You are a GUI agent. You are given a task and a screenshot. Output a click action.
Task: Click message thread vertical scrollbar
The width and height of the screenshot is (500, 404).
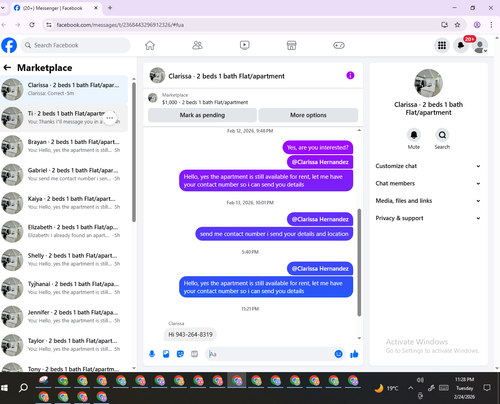(359, 262)
